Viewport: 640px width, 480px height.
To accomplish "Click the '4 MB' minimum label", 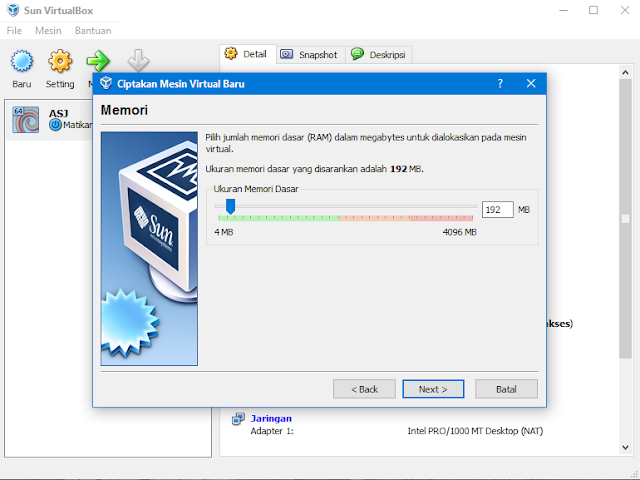I will [x=224, y=232].
